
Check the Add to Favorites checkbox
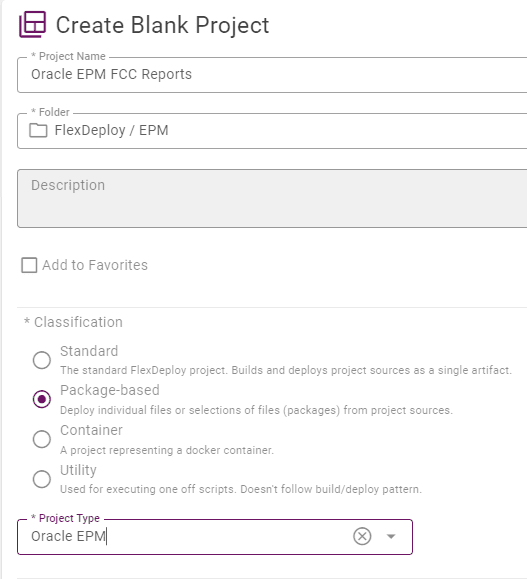29,265
